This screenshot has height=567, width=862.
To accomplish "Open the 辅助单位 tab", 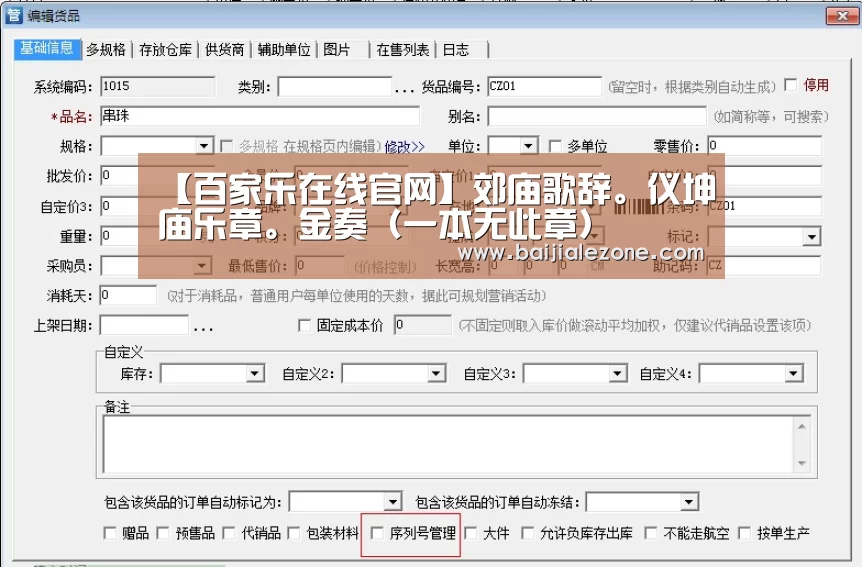I will 284,49.
